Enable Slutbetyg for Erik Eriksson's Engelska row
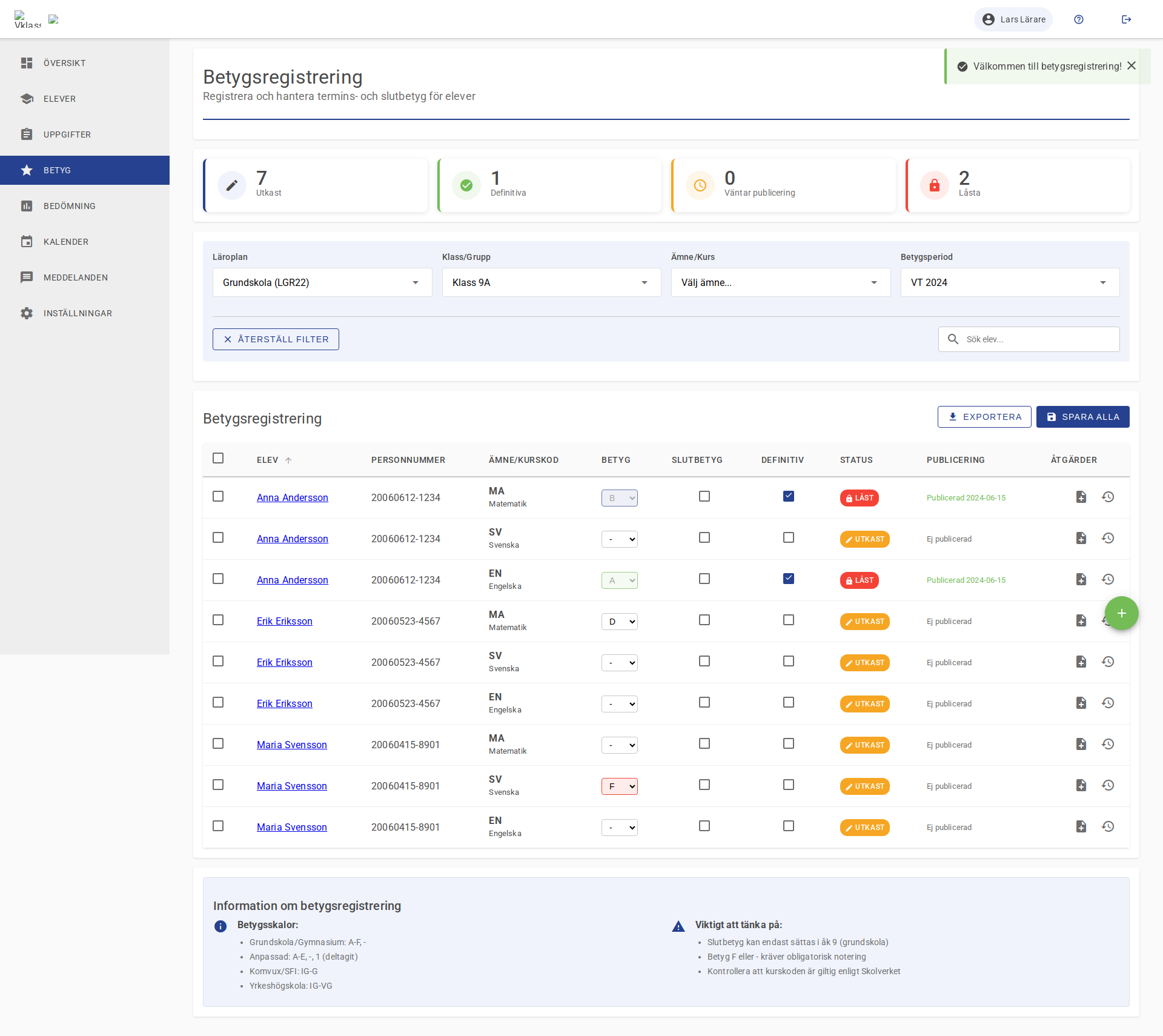The width and height of the screenshot is (1163, 1036). [704, 702]
